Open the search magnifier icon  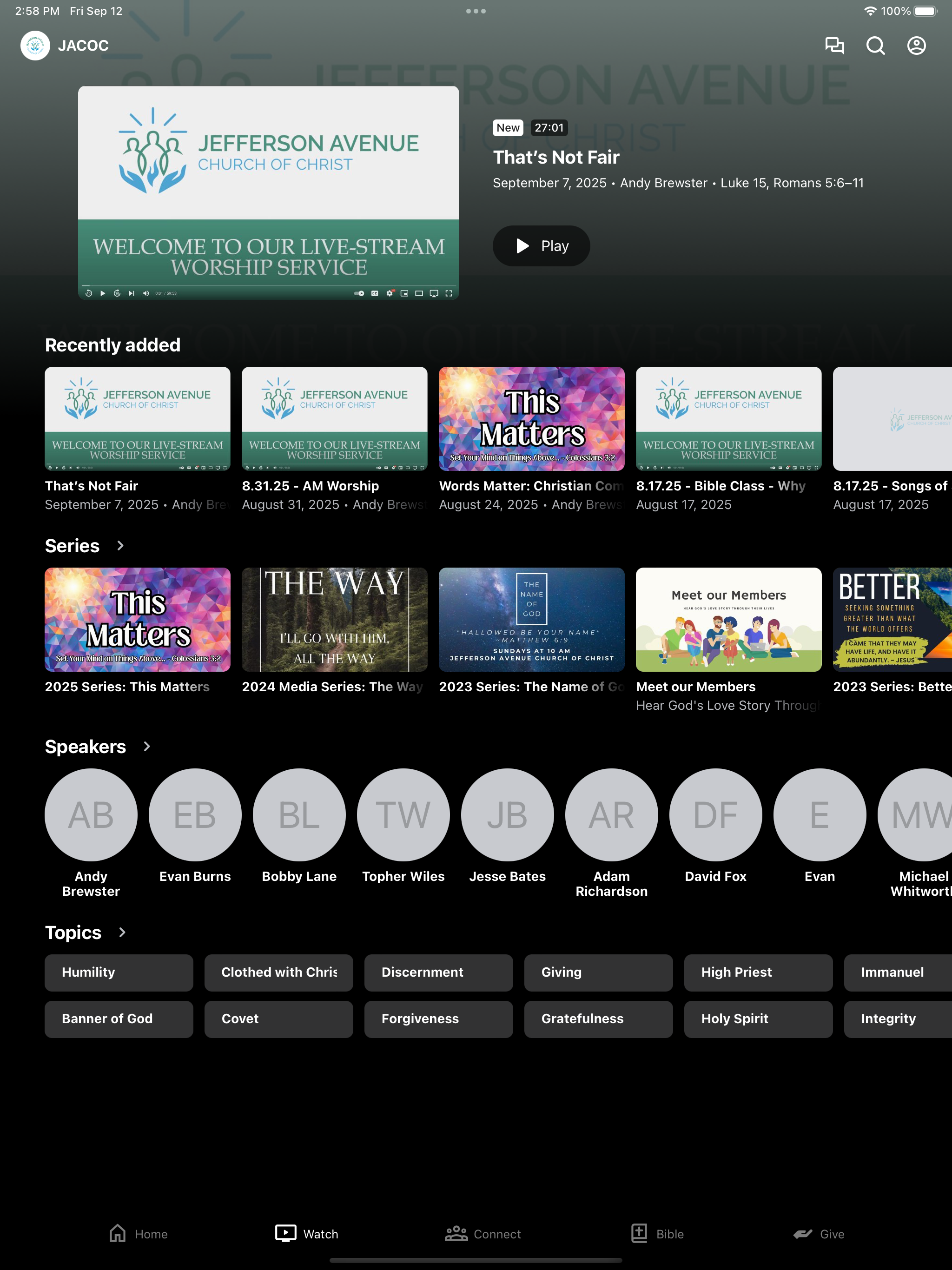(x=875, y=46)
